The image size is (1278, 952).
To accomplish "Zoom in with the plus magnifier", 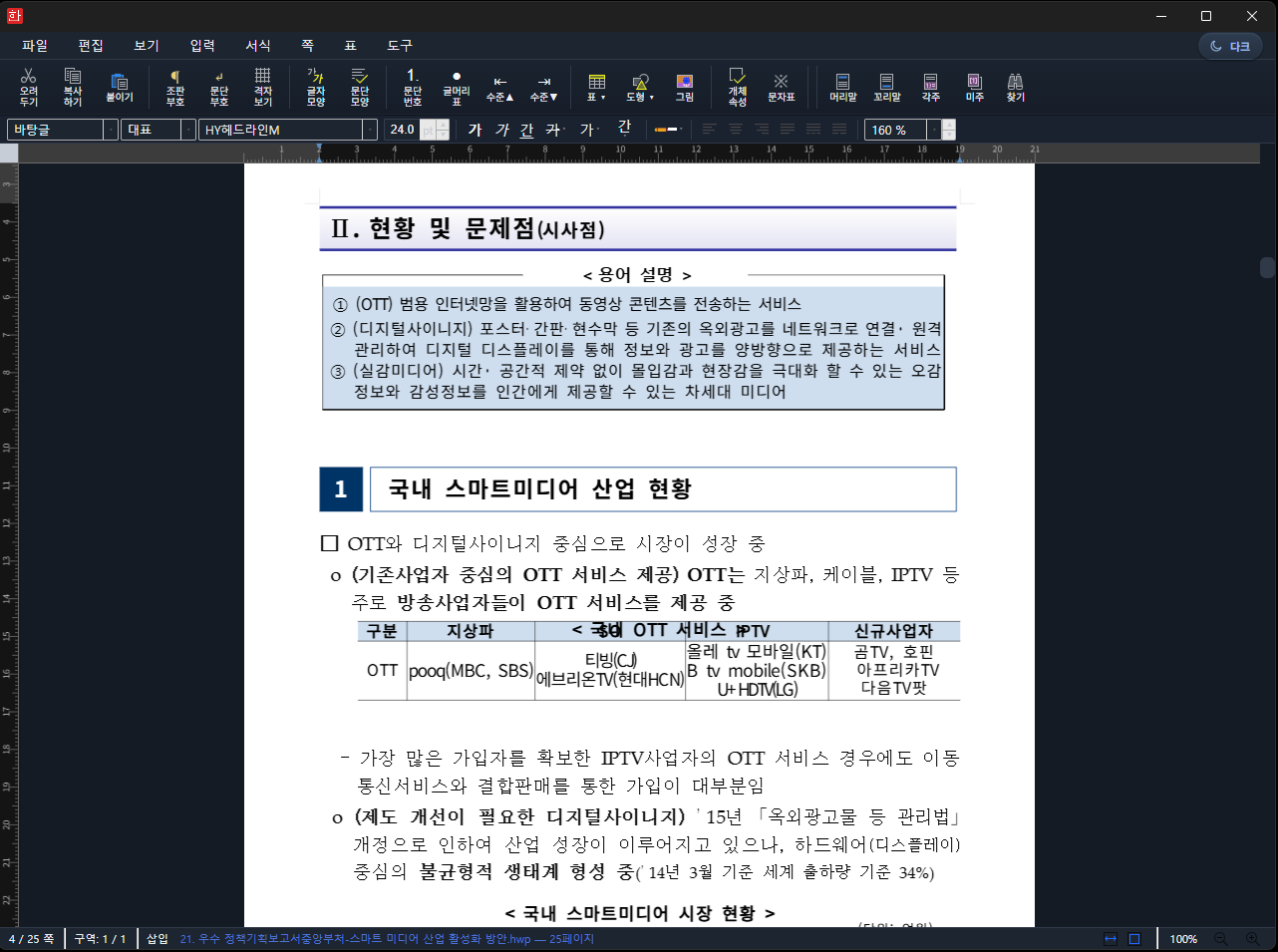I will (x=1253, y=939).
